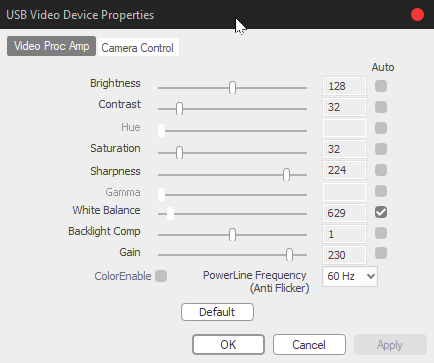The image size is (434, 363).
Task: Click the Cancel button
Action: click(309, 345)
